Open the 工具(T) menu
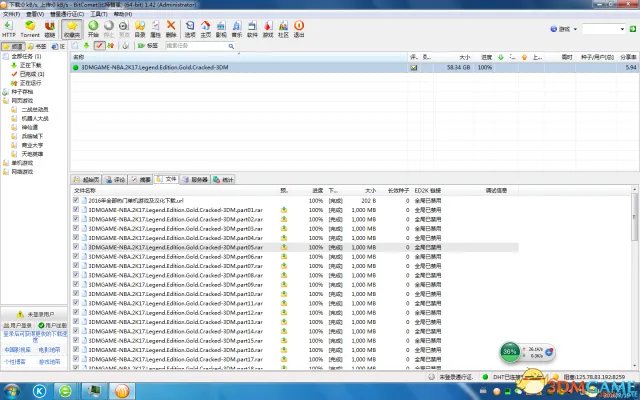The height and width of the screenshot is (400, 640). point(98,14)
